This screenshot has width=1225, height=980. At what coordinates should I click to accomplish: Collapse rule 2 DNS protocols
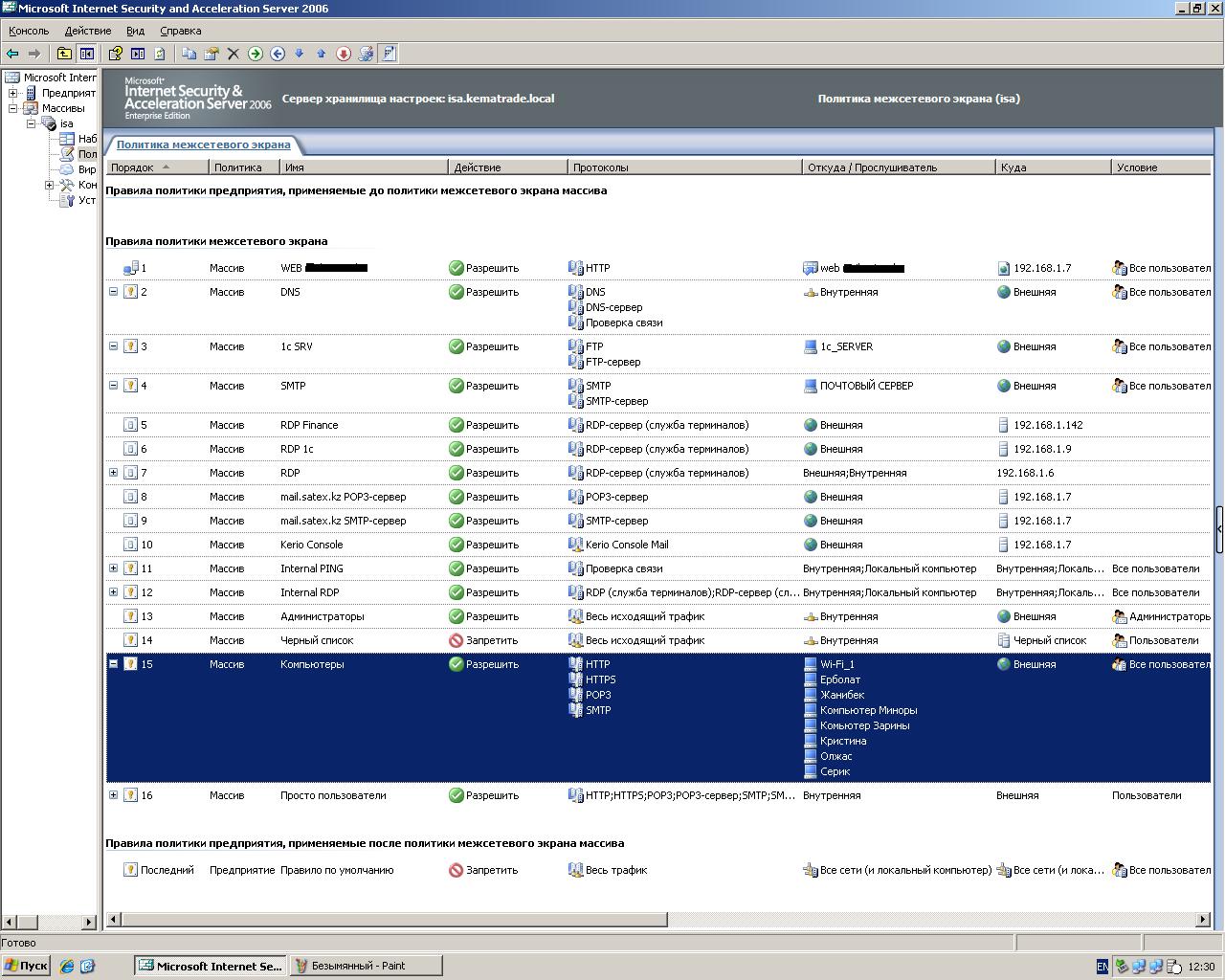[x=113, y=292]
